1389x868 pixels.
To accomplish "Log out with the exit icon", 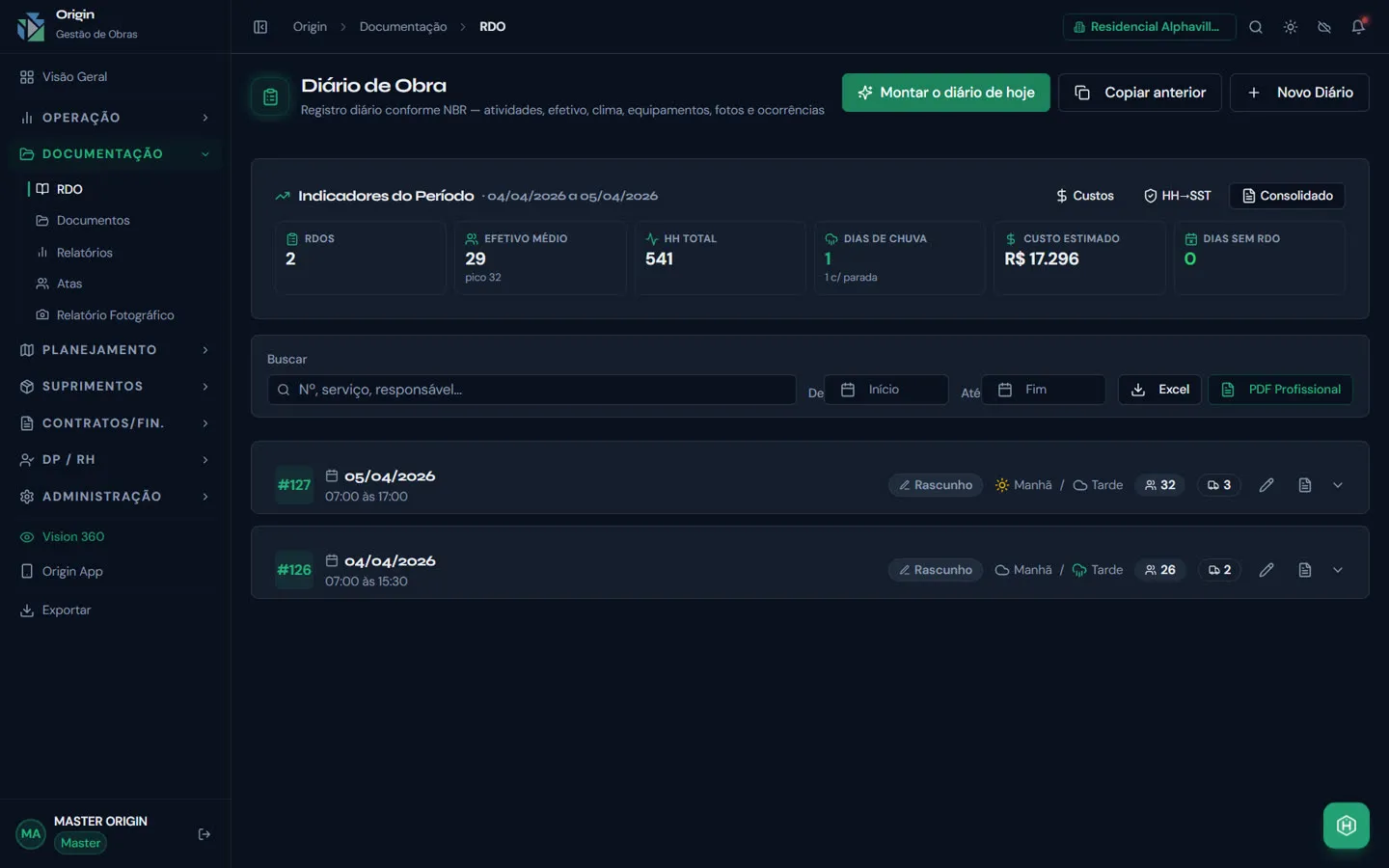I will pyautogui.click(x=204, y=834).
